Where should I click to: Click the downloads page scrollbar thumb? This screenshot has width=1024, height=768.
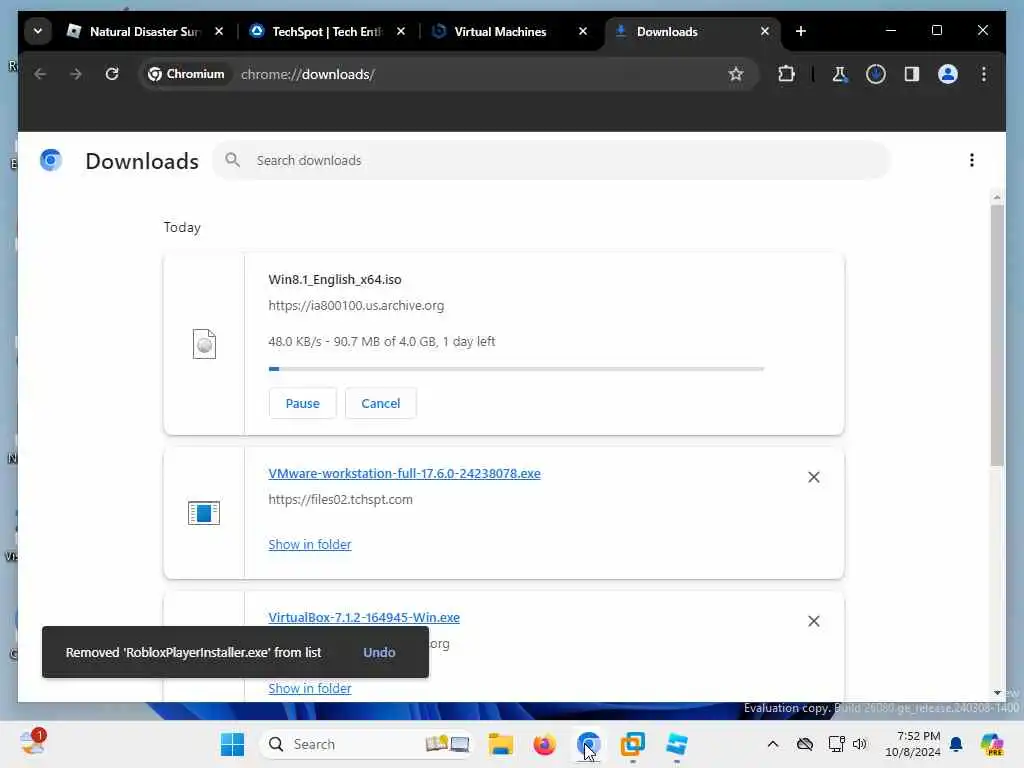pos(997,334)
